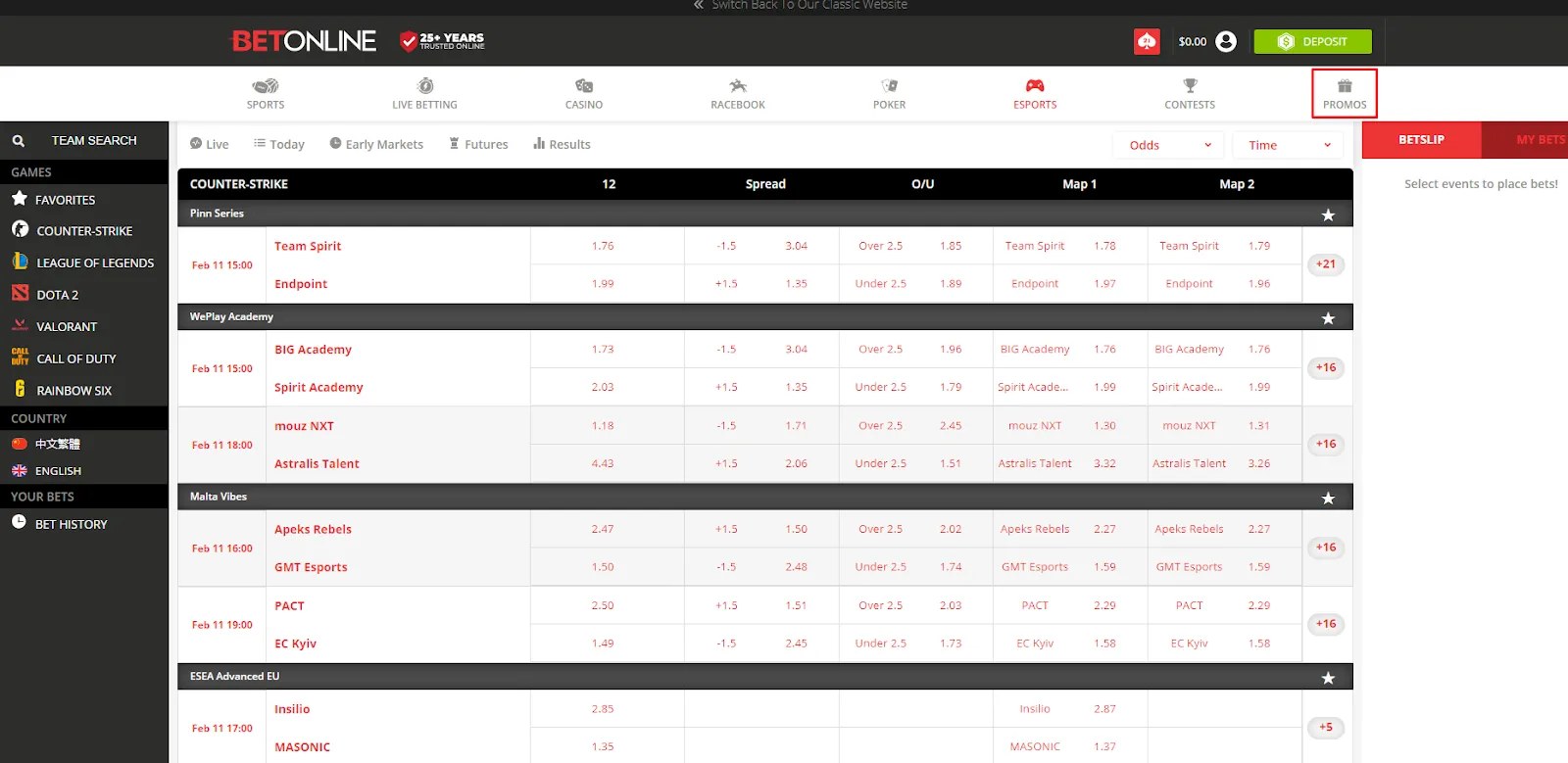Bet Insilio moneyline at 2.85
Image resolution: width=1568 pixels, height=763 pixels.
coord(608,709)
